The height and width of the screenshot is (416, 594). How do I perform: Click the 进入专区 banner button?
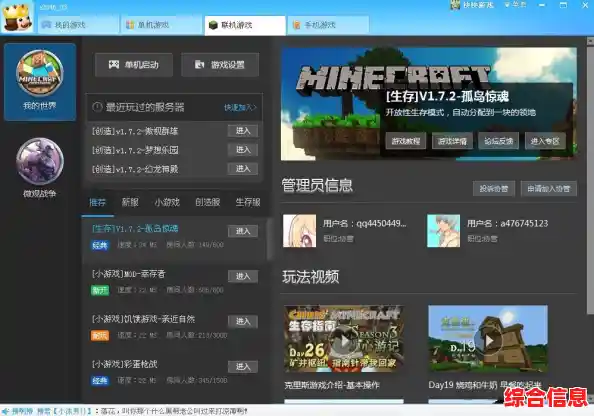pos(545,141)
